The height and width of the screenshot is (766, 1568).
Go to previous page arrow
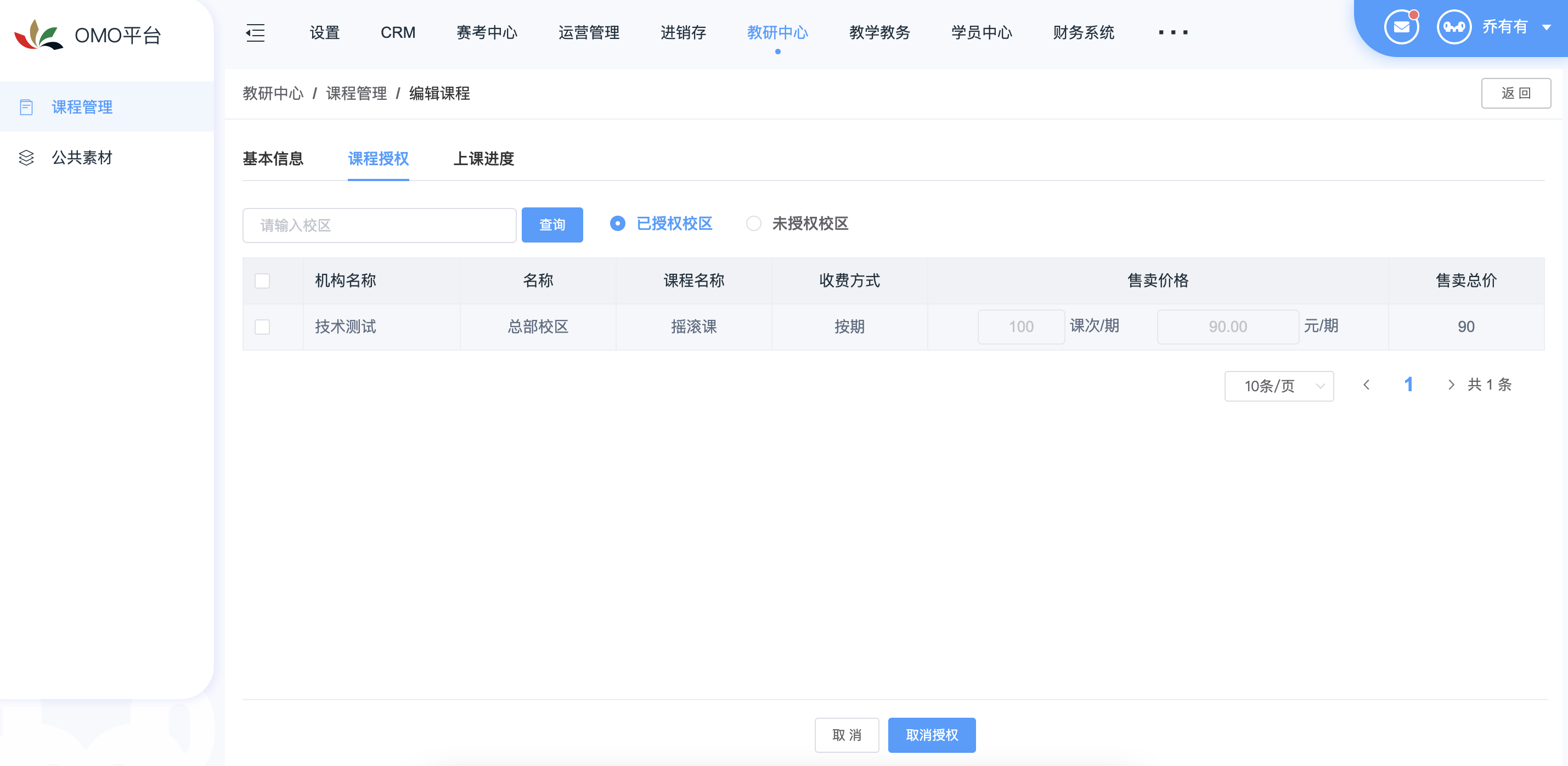click(x=1367, y=385)
